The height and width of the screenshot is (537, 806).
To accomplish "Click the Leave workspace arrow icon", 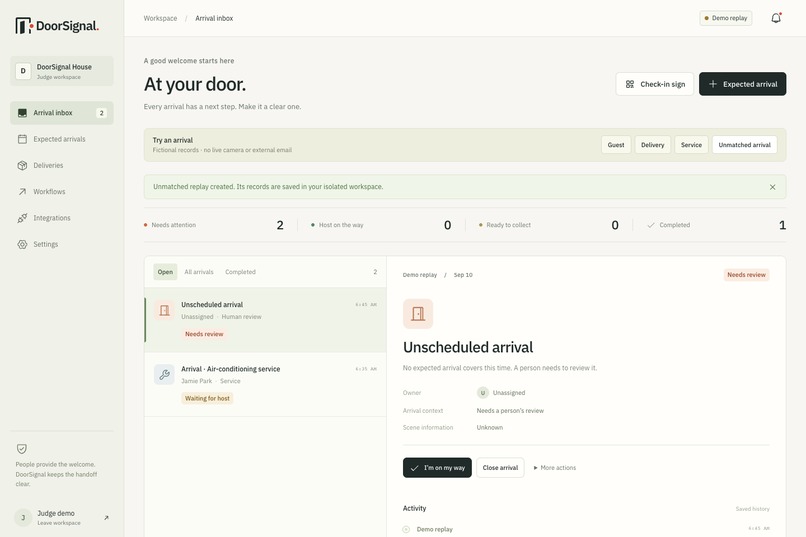I will 106,517.
